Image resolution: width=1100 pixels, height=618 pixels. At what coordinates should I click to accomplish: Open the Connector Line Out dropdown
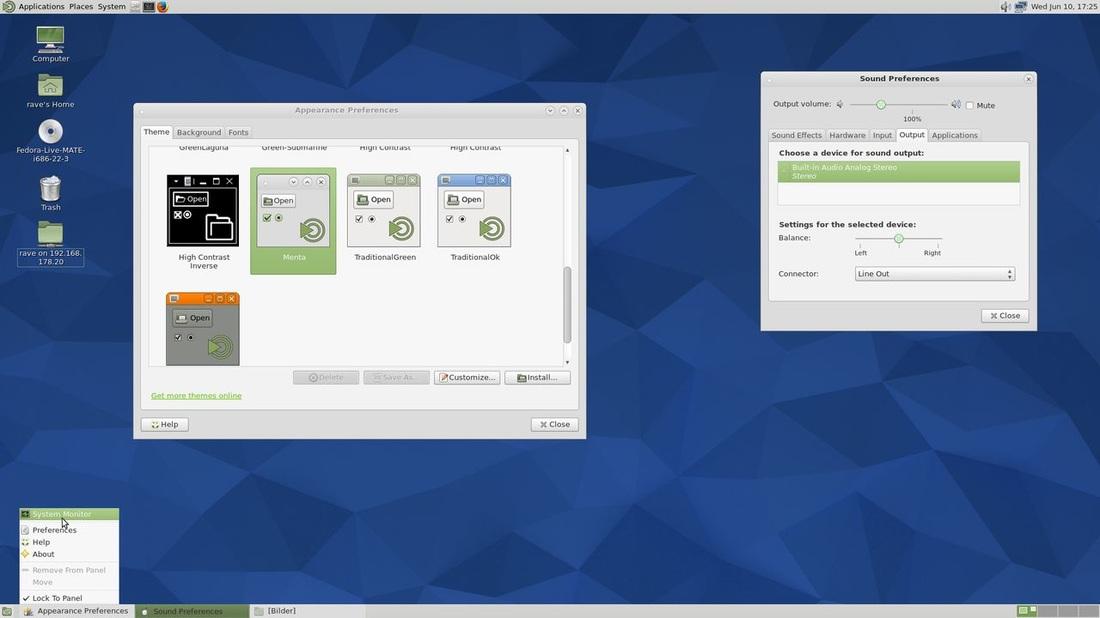pos(935,274)
